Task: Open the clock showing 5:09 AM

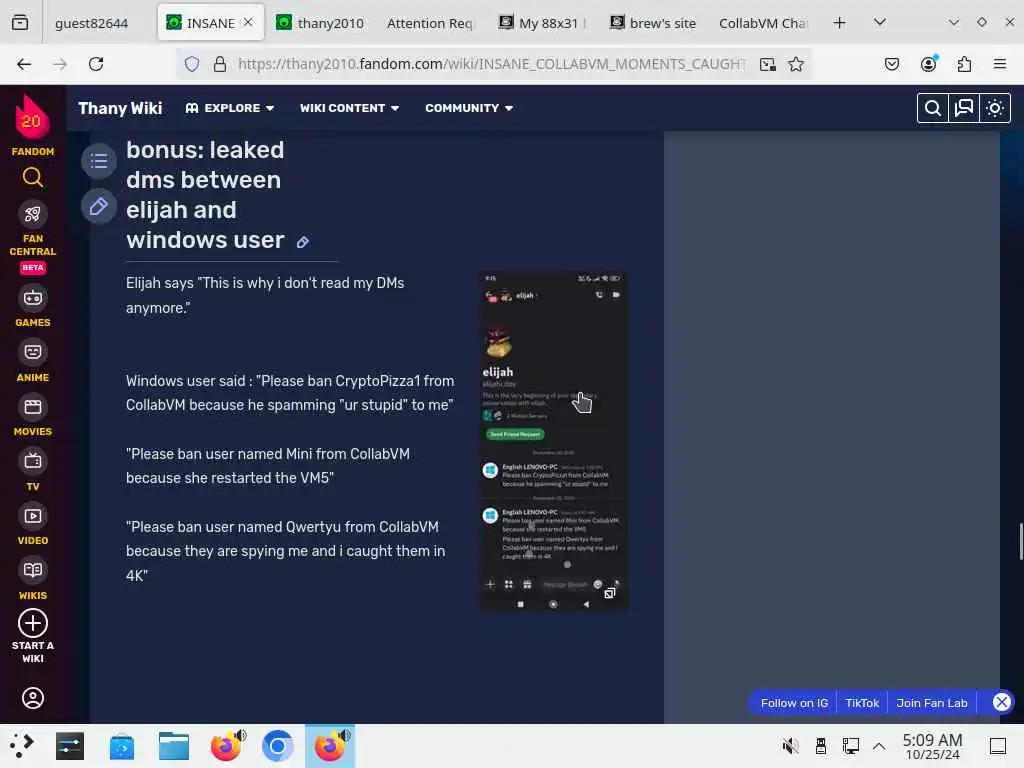Action: (932, 746)
